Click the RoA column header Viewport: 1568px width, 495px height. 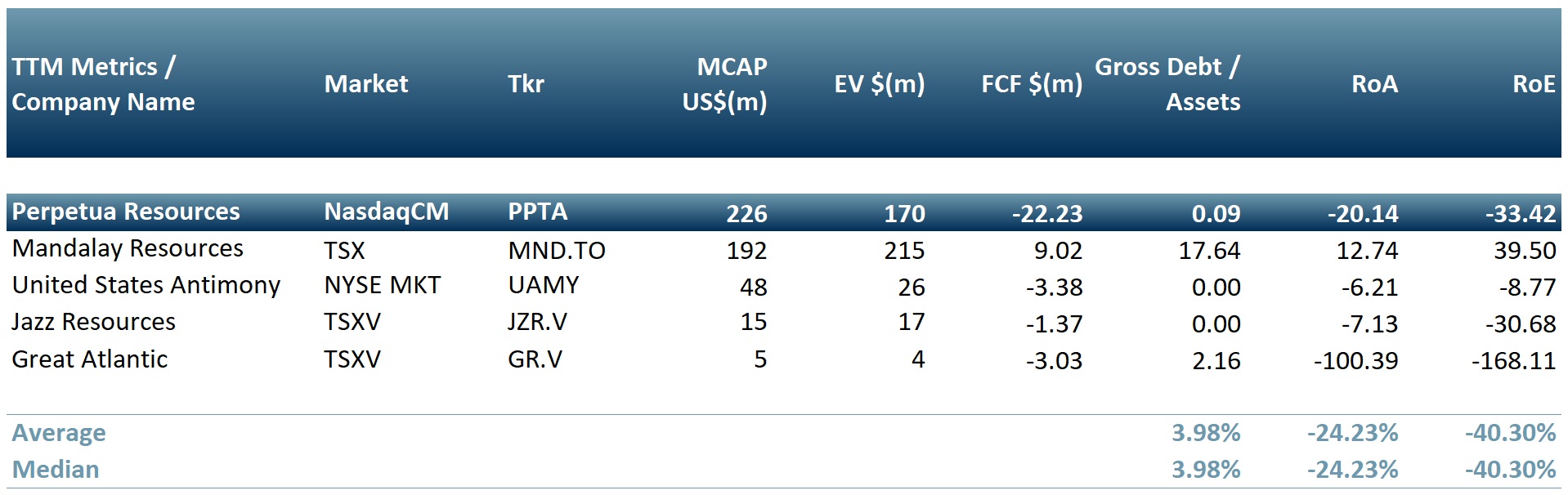coord(1374,83)
